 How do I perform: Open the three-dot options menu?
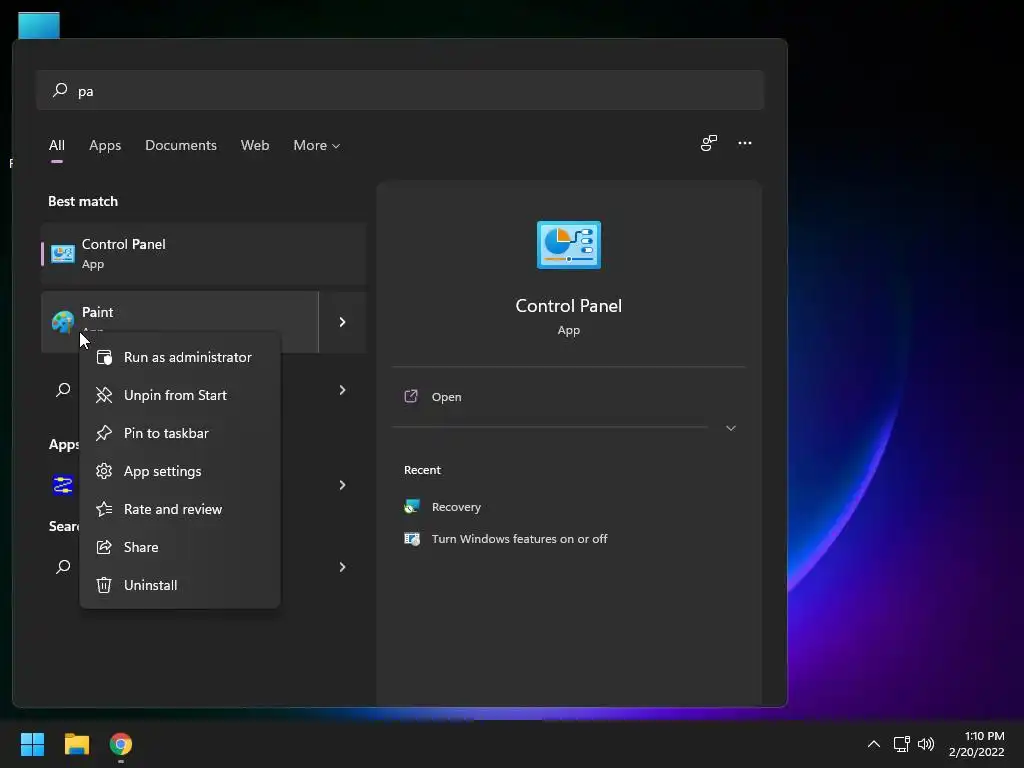click(x=744, y=143)
